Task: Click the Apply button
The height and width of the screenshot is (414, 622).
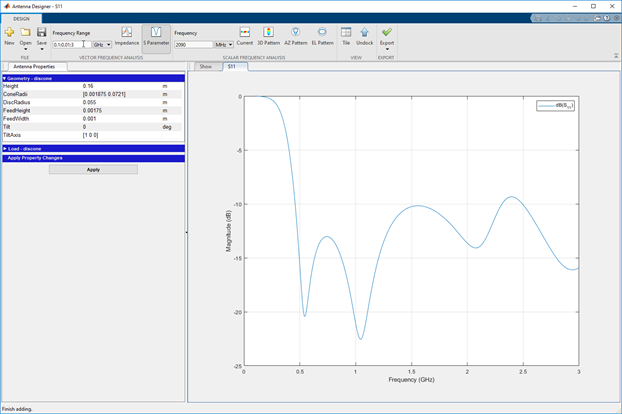Action: coord(93,169)
